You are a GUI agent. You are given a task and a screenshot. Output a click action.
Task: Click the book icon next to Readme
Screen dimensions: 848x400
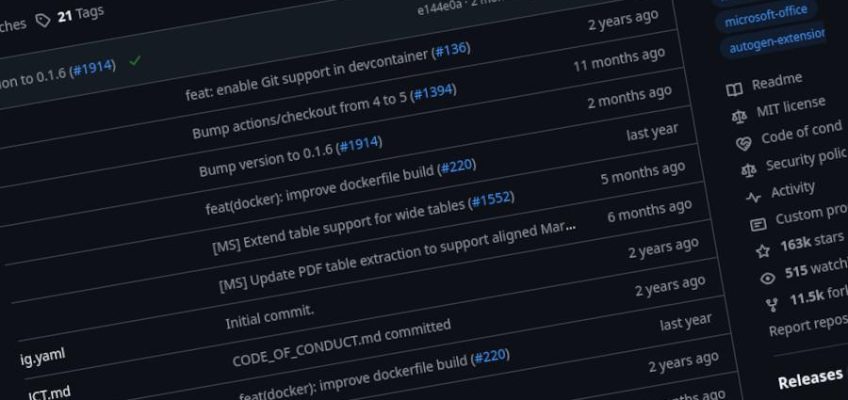[734, 90]
